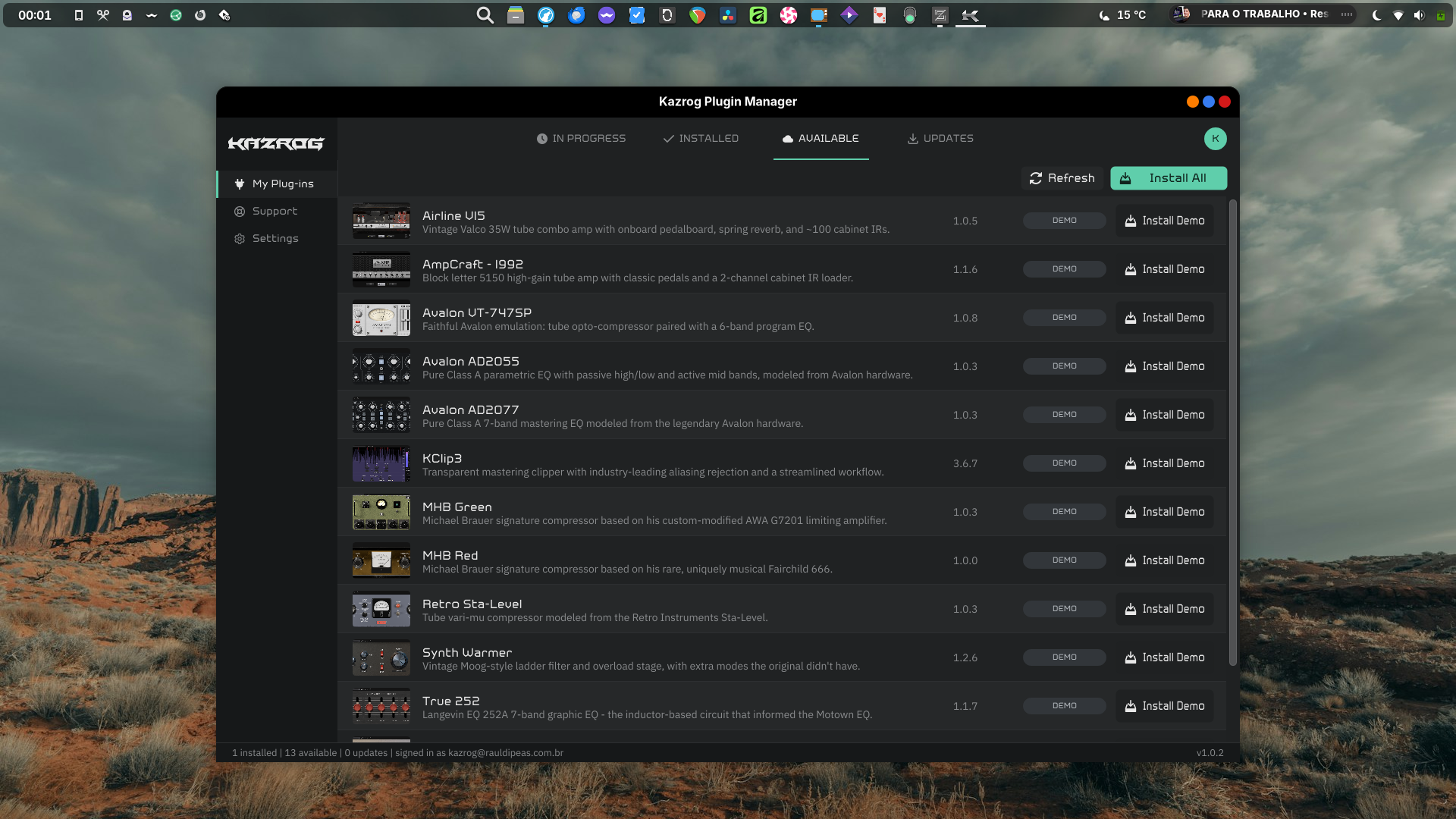Click the KClip3 thumbnail
This screenshot has height=819, width=1456.
tap(381, 463)
